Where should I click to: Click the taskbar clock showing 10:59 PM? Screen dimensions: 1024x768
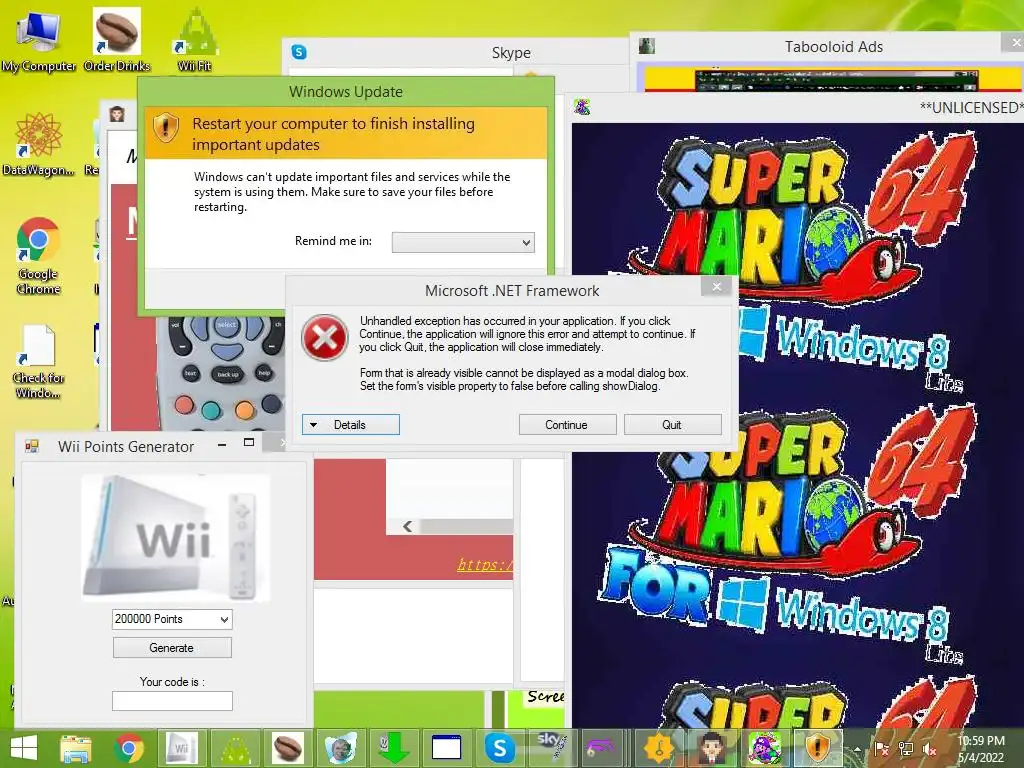click(x=981, y=749)
